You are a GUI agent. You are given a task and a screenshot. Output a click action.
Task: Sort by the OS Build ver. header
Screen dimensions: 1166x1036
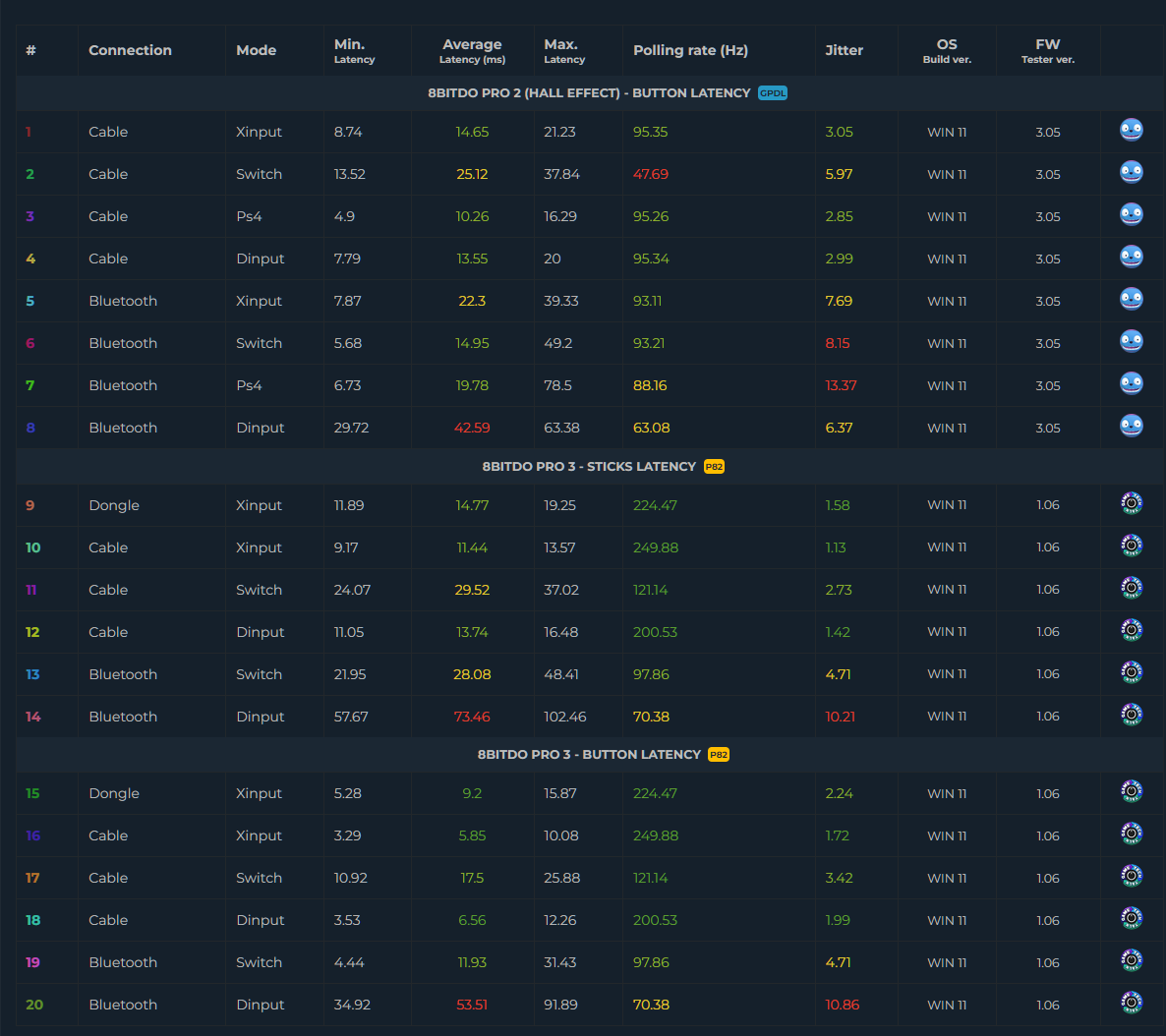point(947,50)
